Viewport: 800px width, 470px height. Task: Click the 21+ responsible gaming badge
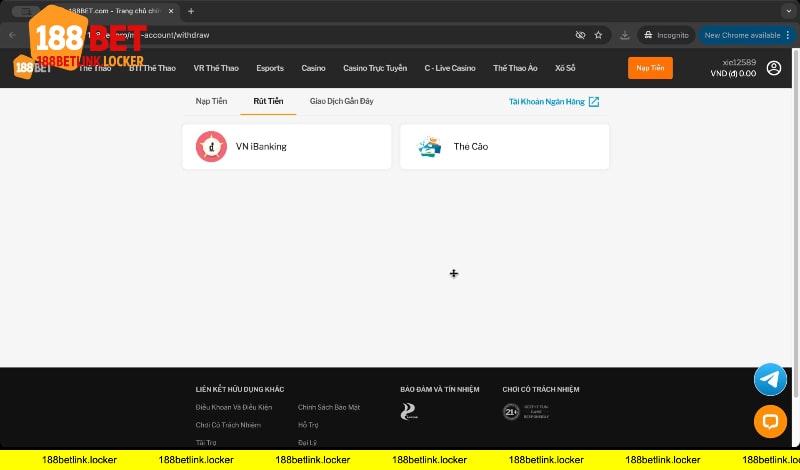511,411
